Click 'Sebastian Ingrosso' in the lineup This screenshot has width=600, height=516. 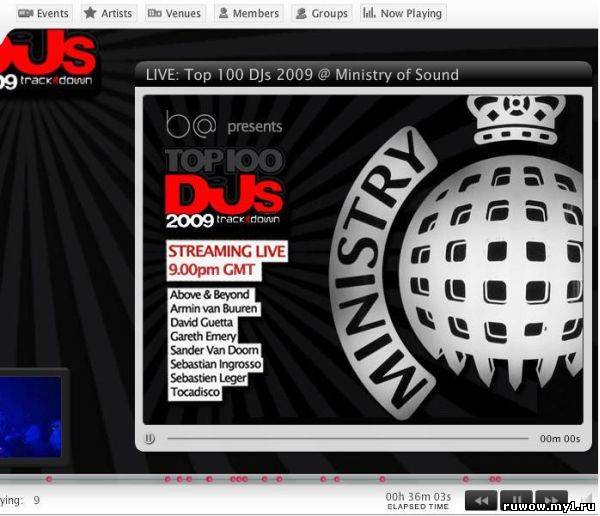tap(216, 364)
